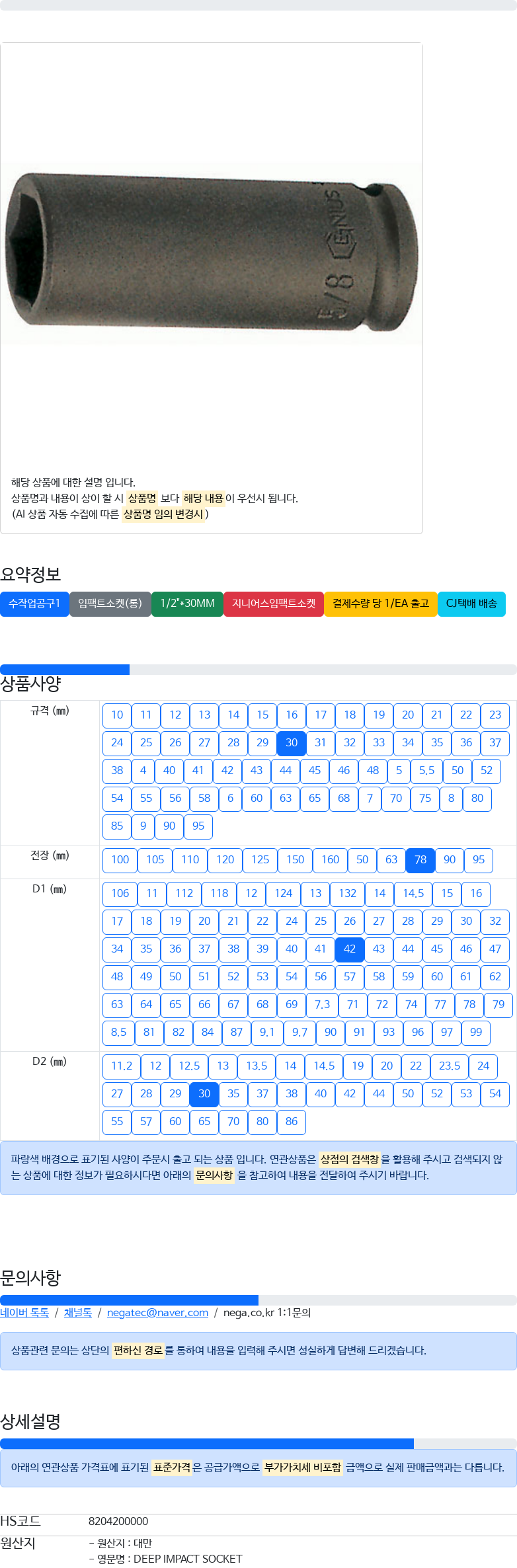
Task: Pick 106 in the D1 options
Action: click(120, 894)
